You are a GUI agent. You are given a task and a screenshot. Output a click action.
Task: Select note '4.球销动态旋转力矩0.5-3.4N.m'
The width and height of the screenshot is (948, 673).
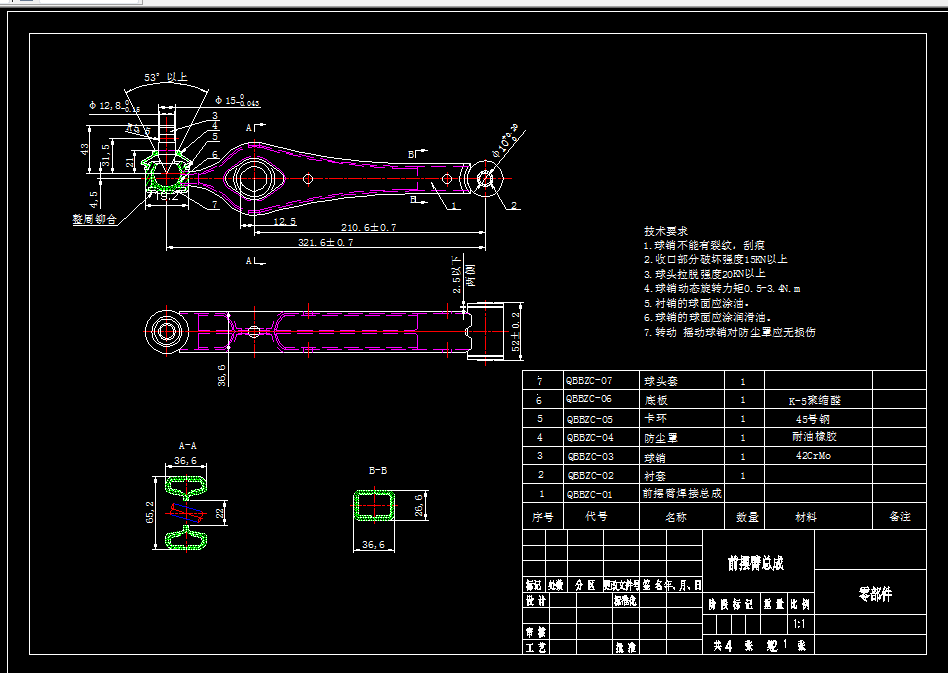(722, 288)
